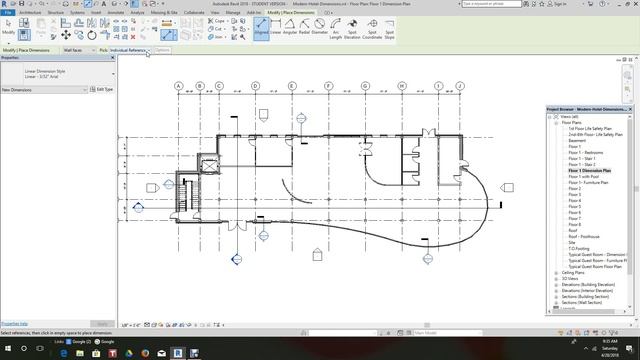The width and height of the screenshot is (640, 360).
Task: Open the Basement floor plan view
Action: pos(577,140)
